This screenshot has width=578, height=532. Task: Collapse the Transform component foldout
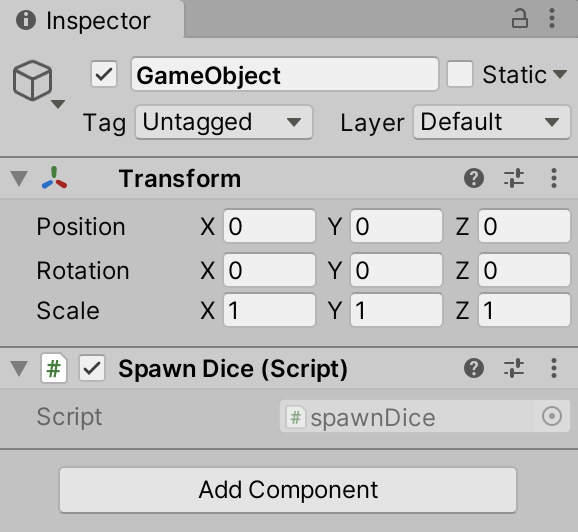[19, 178]
